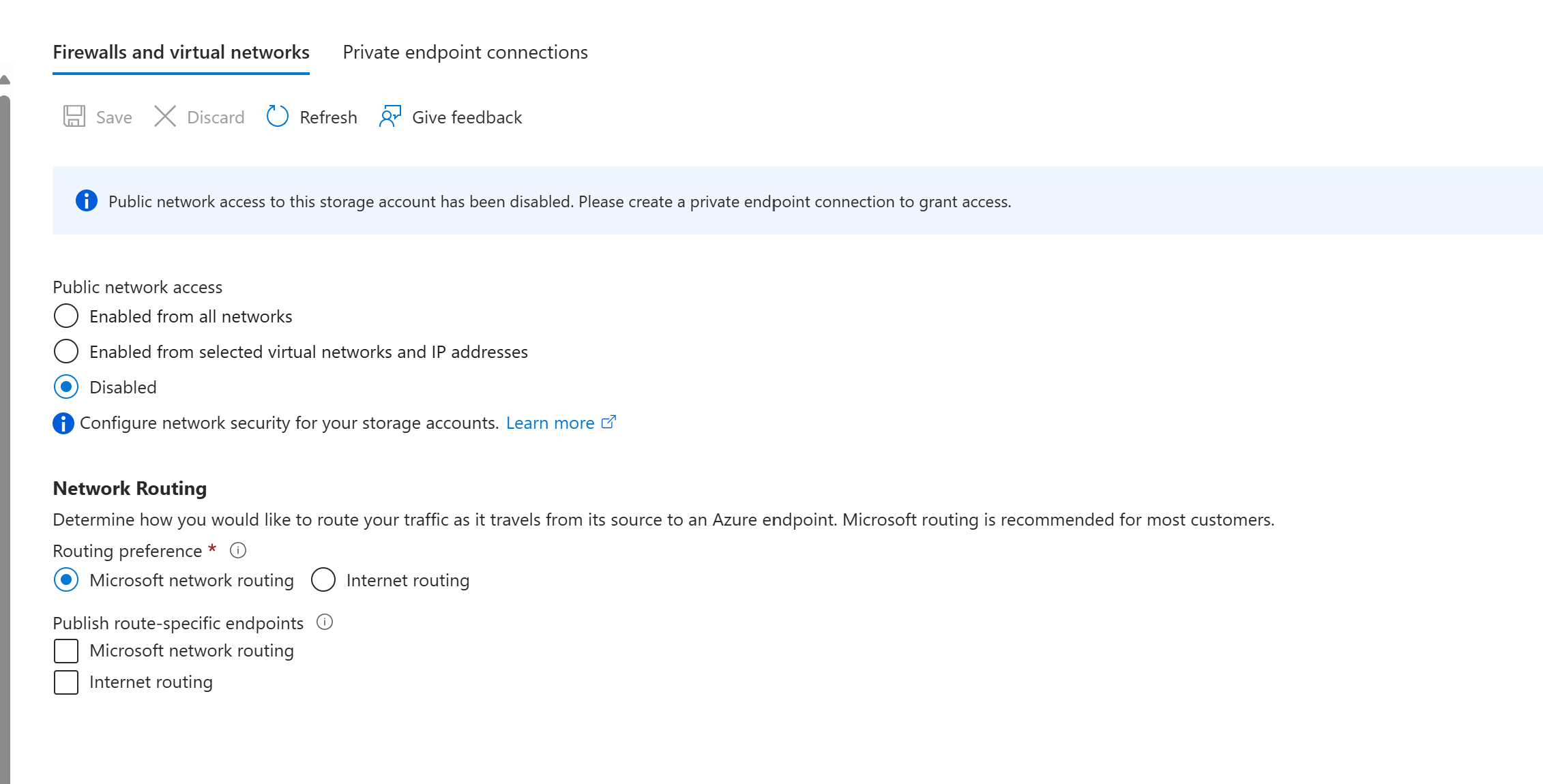Click the info icon next to Routing preference
This screenshot has height=784, width=1543.
(x=238, y=550)
